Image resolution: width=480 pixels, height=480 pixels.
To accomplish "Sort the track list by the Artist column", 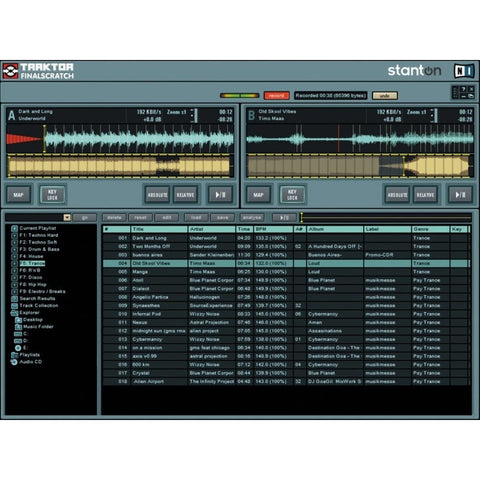I will coord(211,229).
